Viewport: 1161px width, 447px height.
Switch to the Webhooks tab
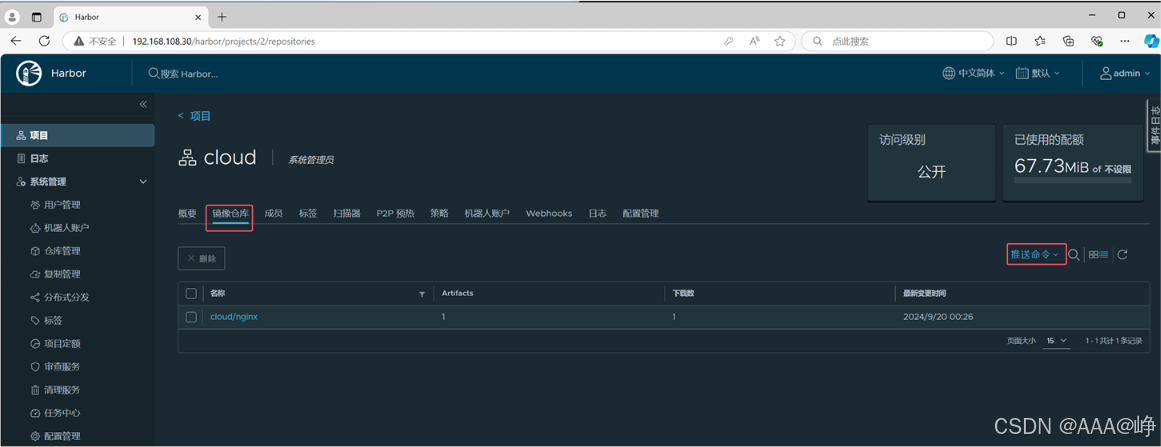(549, 213)
